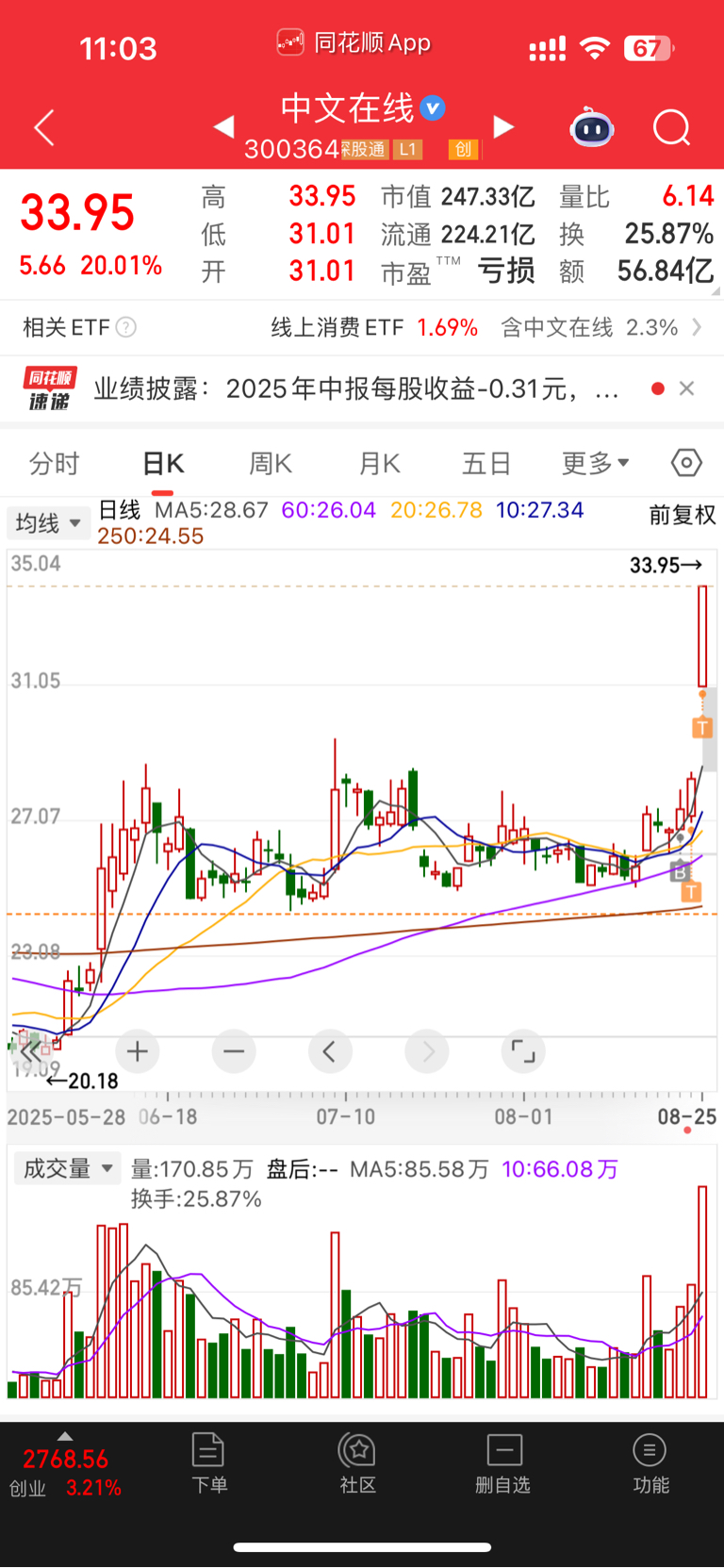Tap the 20:26.78 moving average label
Viewport: 724px width, 1568px height.
pyautogui.click(x=436, y=510)
